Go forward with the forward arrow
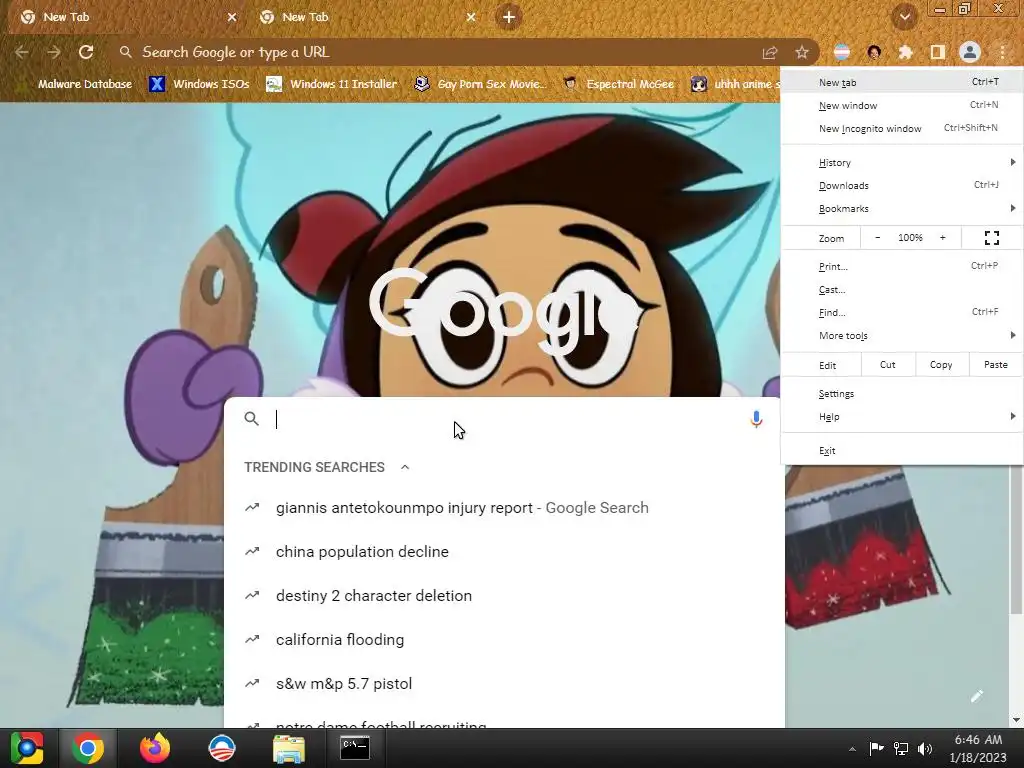This screenshot has width=1024, height=768. click(54, 52)
